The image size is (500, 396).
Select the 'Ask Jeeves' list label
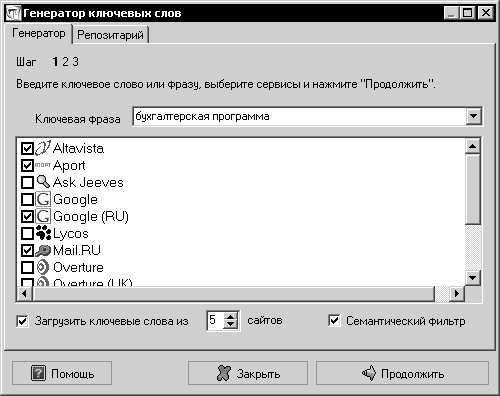[88, 182]
